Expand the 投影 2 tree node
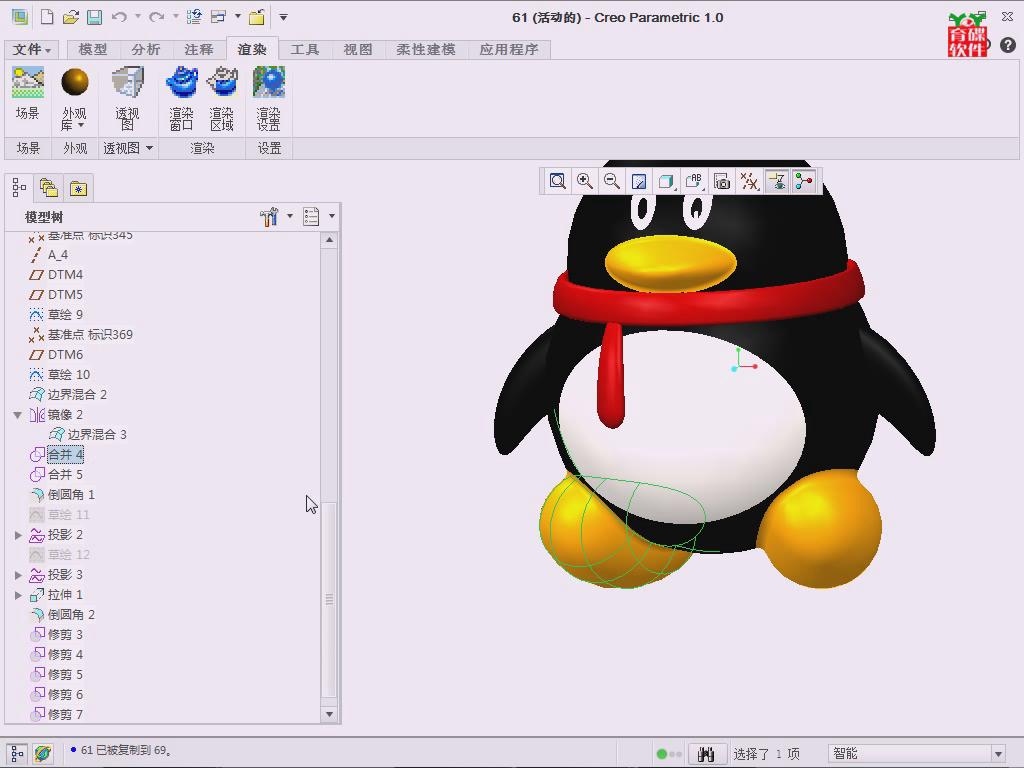Screen dimensions: 1024x768 (x=18, y=535)
